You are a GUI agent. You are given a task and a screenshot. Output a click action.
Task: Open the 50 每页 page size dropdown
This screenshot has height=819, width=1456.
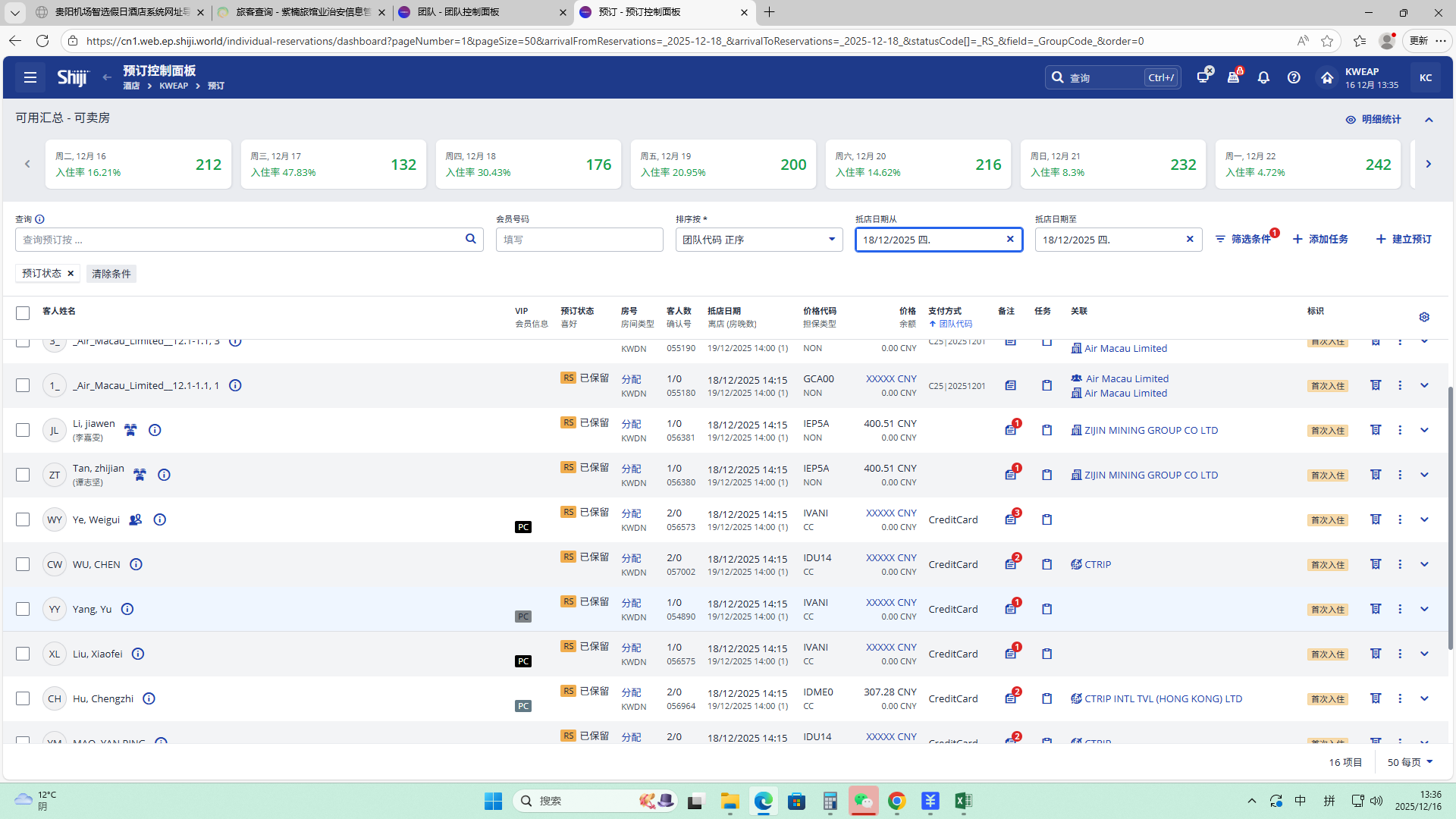pos(1410,762)
